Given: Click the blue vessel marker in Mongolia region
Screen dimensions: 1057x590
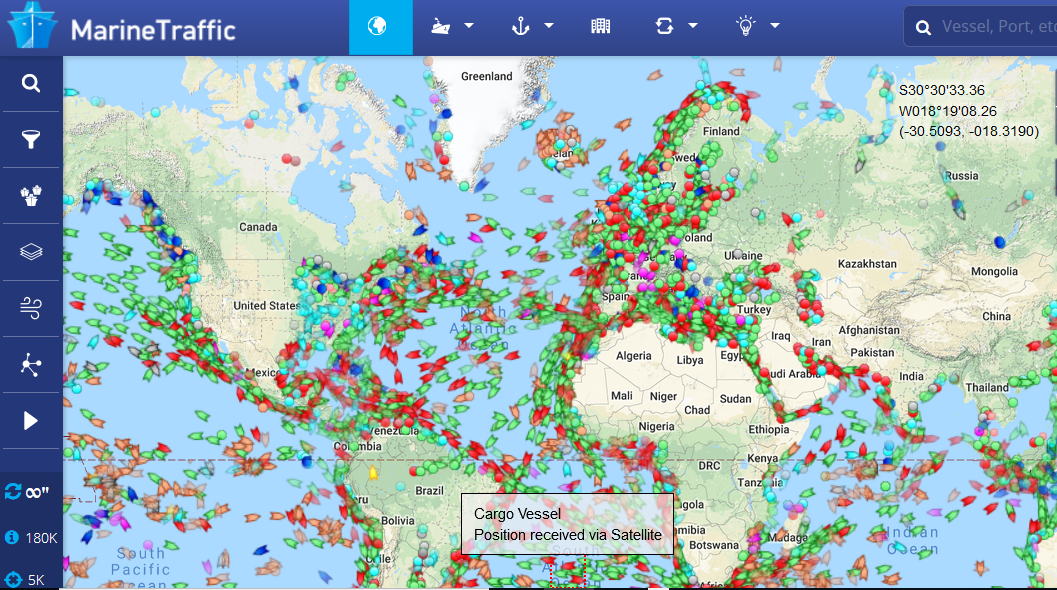Looking at the screenshot, I should (999, 242).
